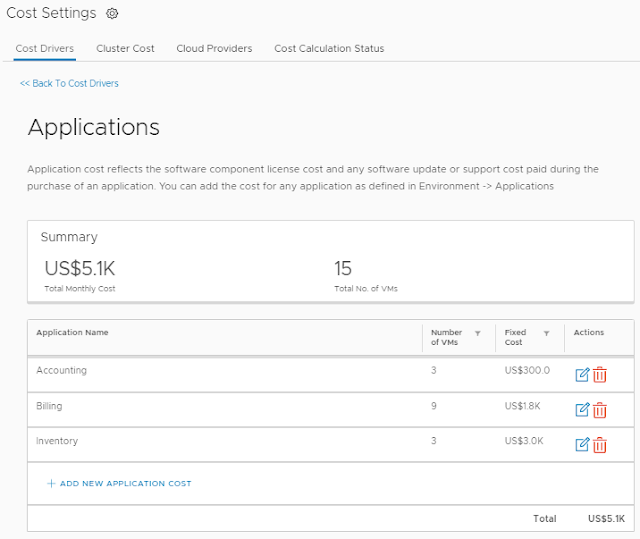Go to the Cloud Providers tab
Viewport: 640px width, 539px height.
coord(214,48)
